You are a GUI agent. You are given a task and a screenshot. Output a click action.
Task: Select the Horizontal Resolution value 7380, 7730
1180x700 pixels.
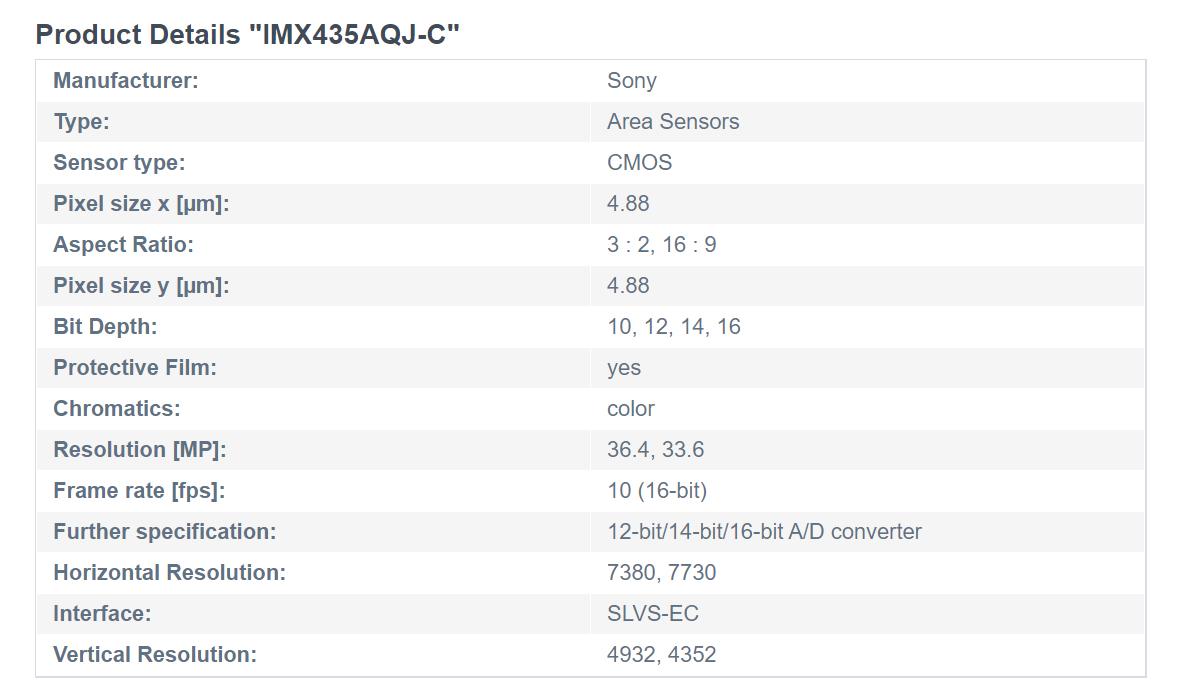pos(661,573)
